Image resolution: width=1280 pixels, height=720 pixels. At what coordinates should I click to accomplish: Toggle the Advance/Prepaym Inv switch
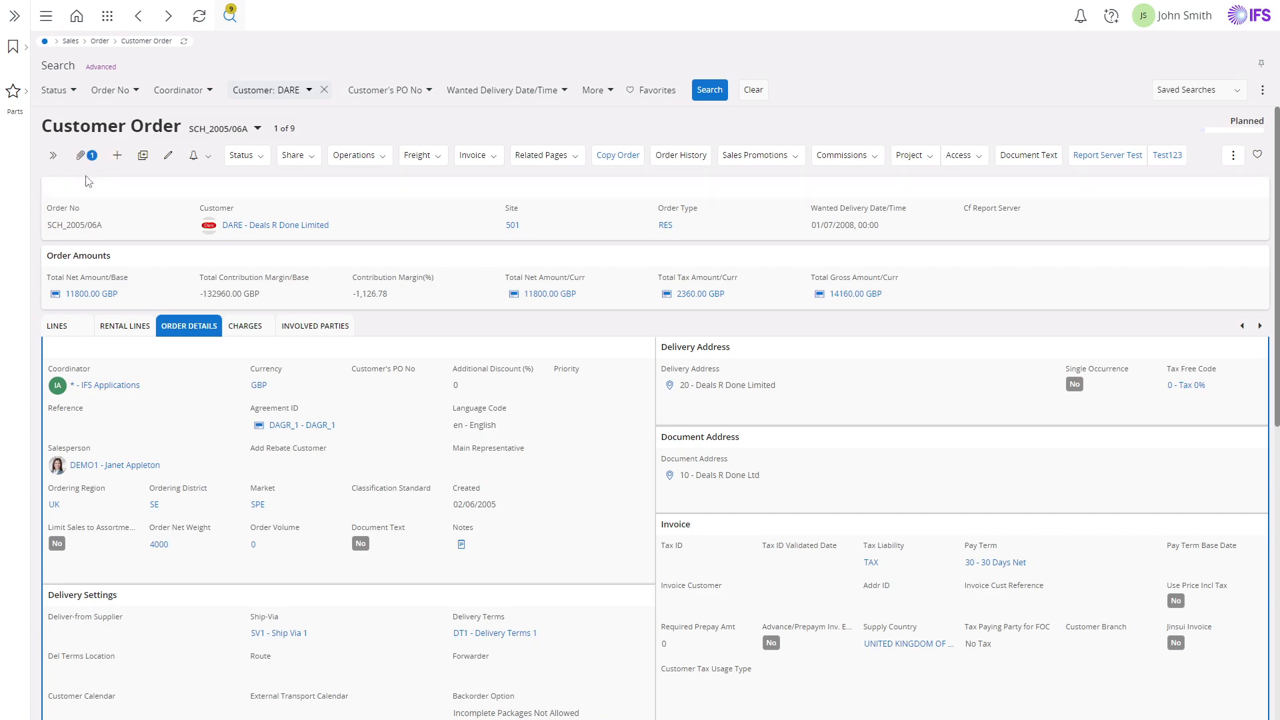click(x=770, y=642)
